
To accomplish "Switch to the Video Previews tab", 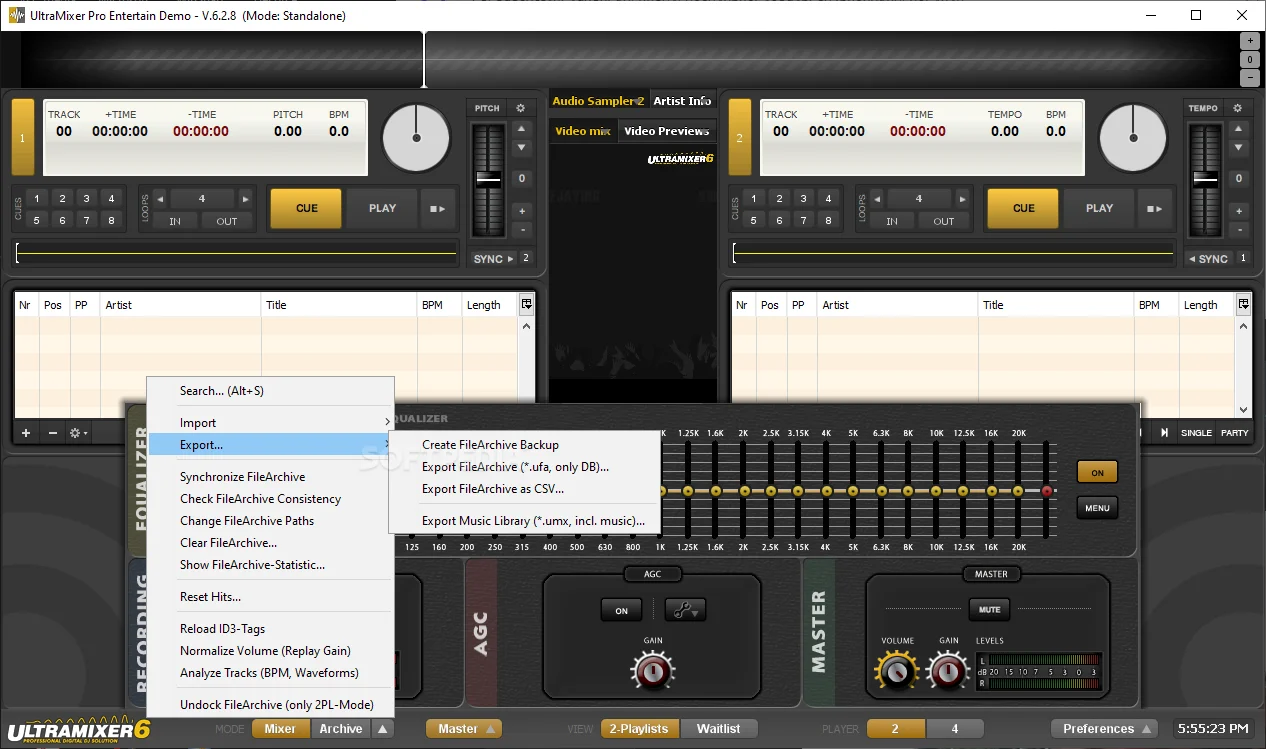I will tap(666, 131).
